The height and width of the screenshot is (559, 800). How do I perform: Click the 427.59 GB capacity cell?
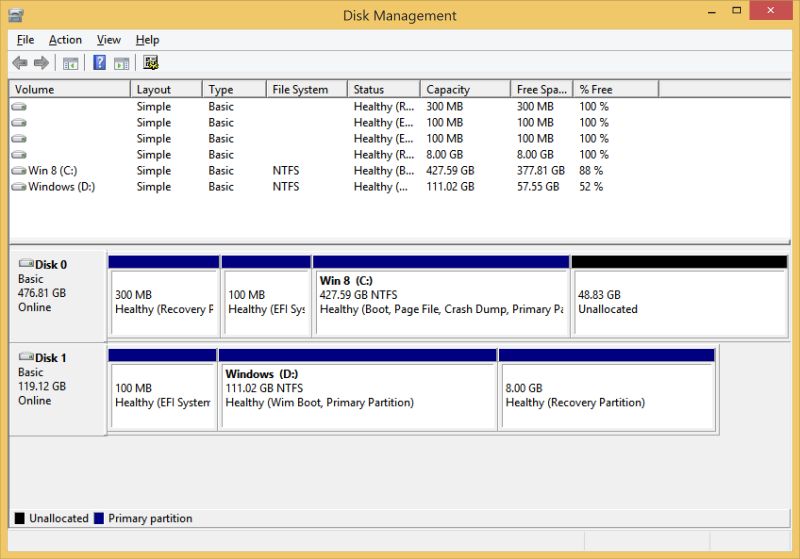pyautogui.click(x=450, y=170)
